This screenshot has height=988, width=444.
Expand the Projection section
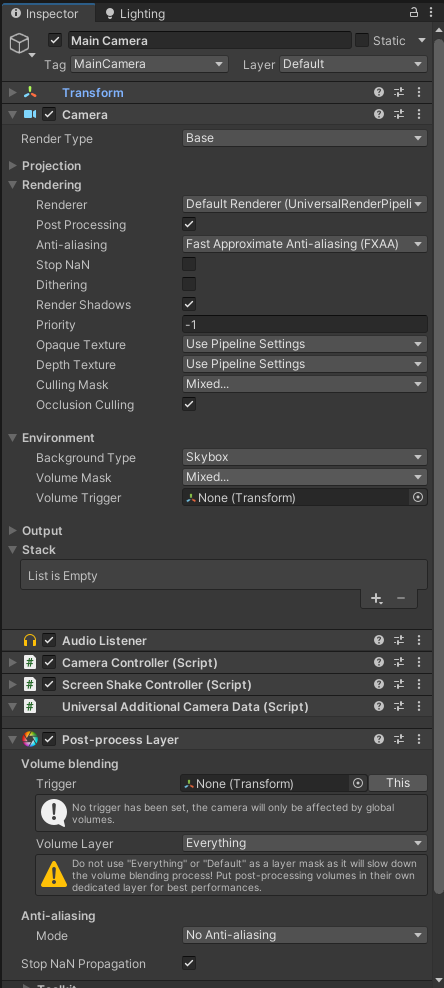[51, 166]
